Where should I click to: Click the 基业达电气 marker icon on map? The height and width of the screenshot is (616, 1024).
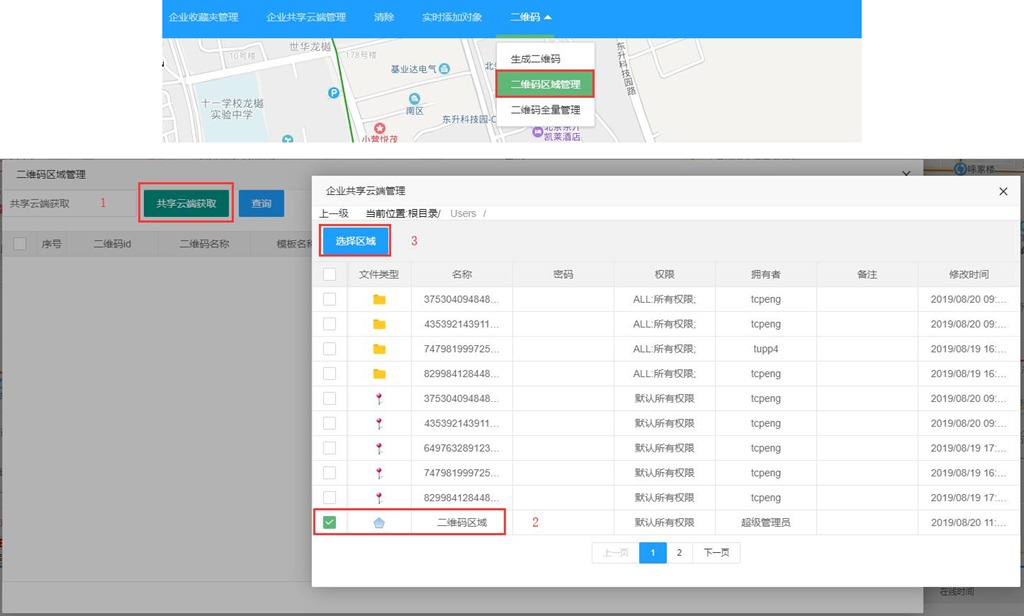point(444,69)
